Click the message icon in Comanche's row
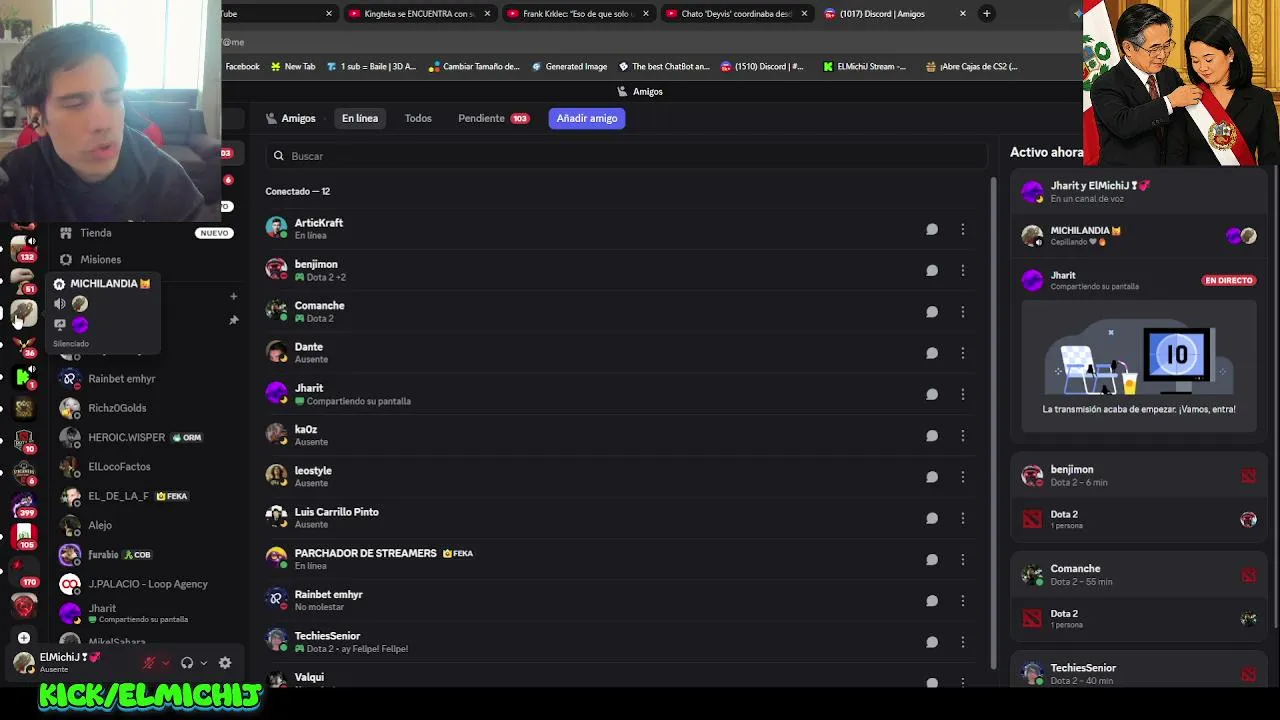1280x720 pixels. [x=932, y=312]
